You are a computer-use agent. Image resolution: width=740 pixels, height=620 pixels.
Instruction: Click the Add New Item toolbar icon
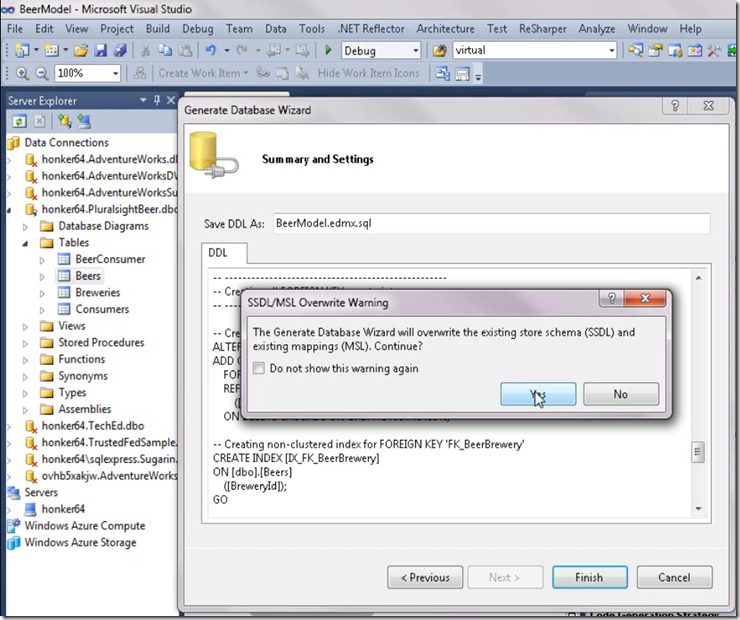tap(51, 50)
